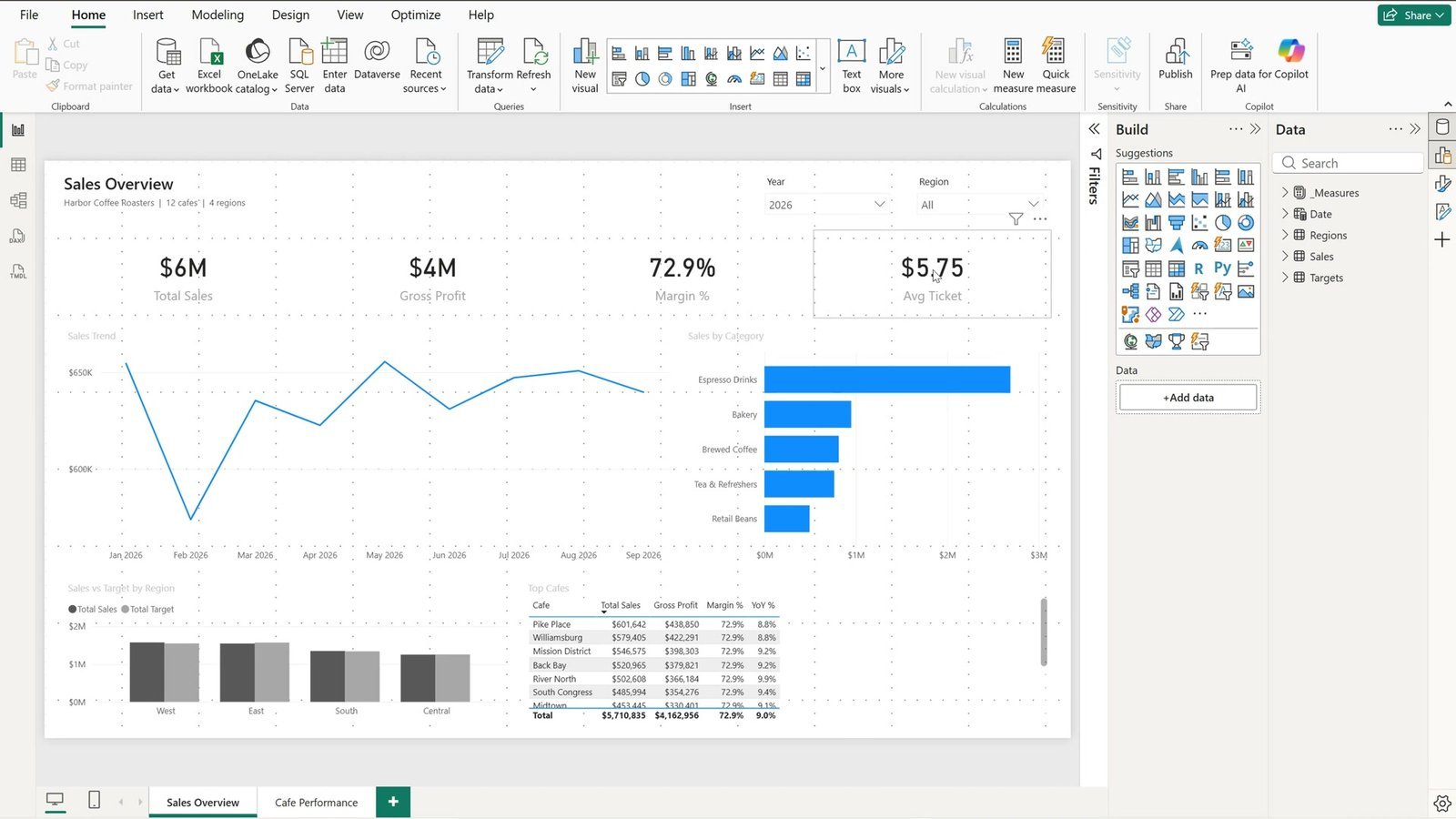Viewport: 1456px width, 819px height.
Task: Expand the Targets table in Data pane
Action: coord(1285,278)
